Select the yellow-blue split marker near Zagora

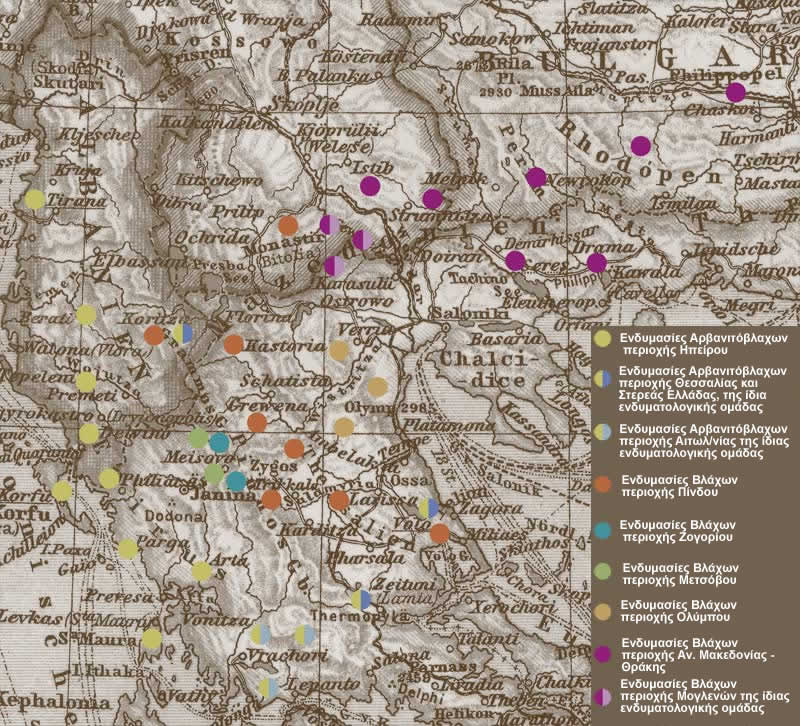coord(429,508)
